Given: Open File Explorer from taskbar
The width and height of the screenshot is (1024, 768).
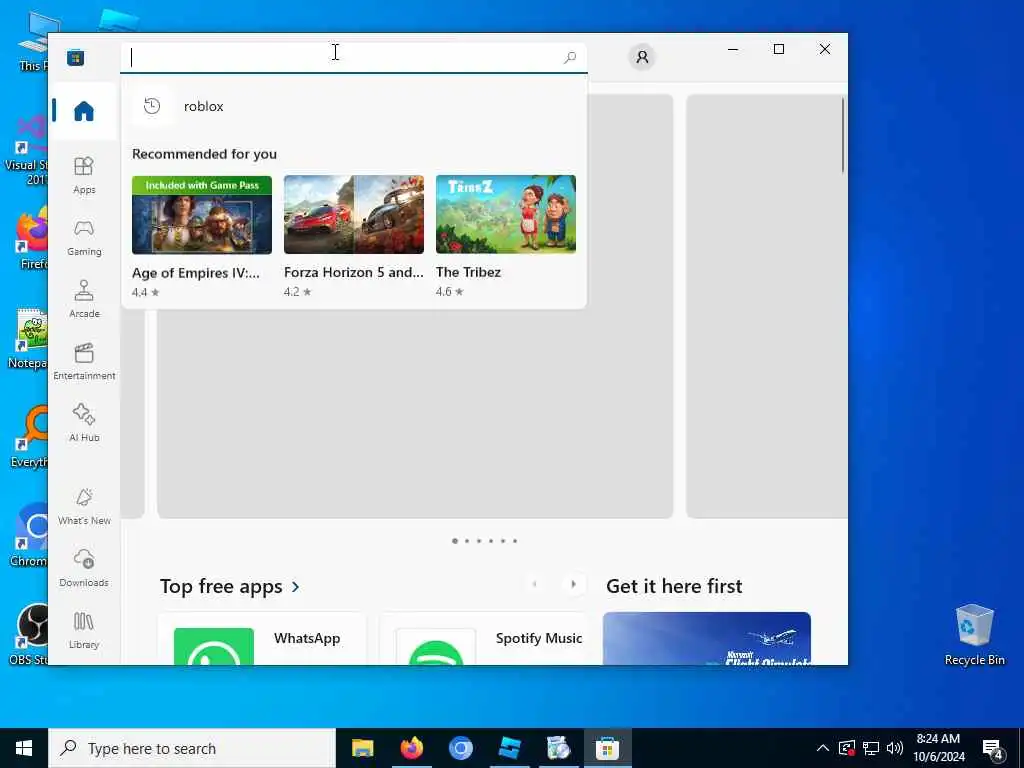Looking at the screenshot, I should coord(362,748).
